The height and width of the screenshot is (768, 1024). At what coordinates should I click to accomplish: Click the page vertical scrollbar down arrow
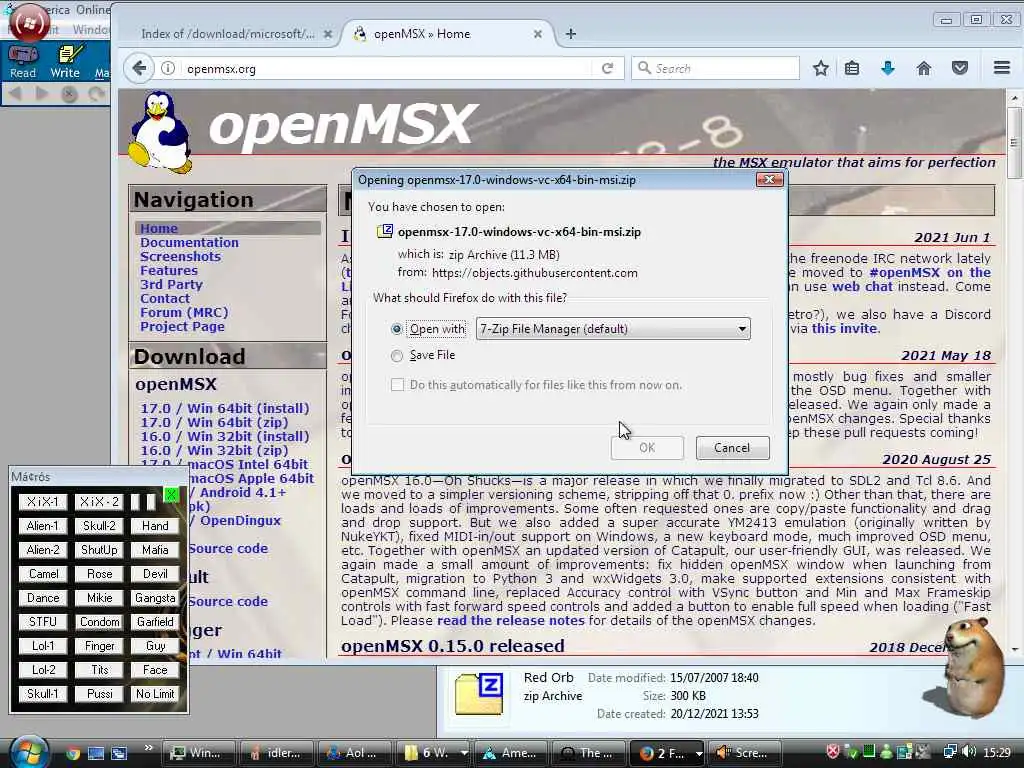point(1015,649)
